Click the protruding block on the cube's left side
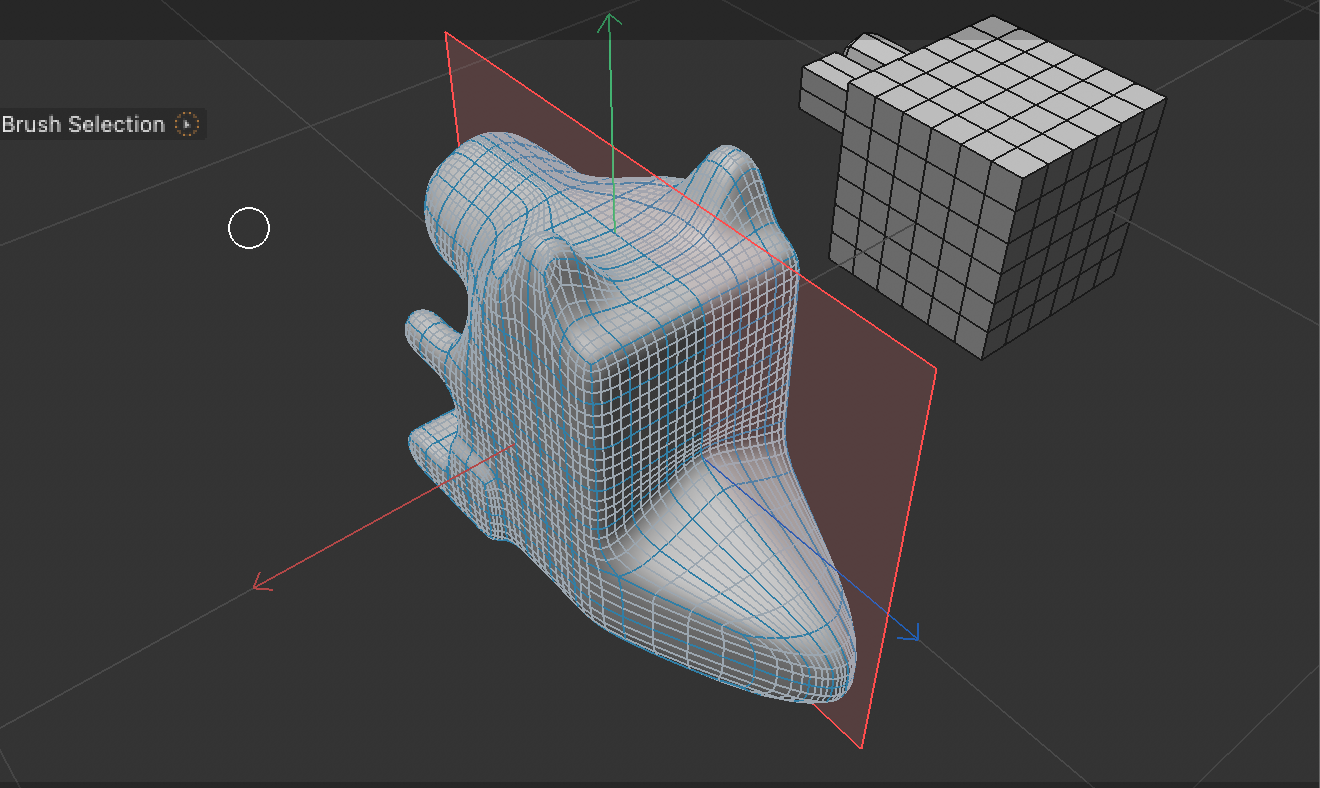The width and height of the screenshot is (1320, 788). 820,90
